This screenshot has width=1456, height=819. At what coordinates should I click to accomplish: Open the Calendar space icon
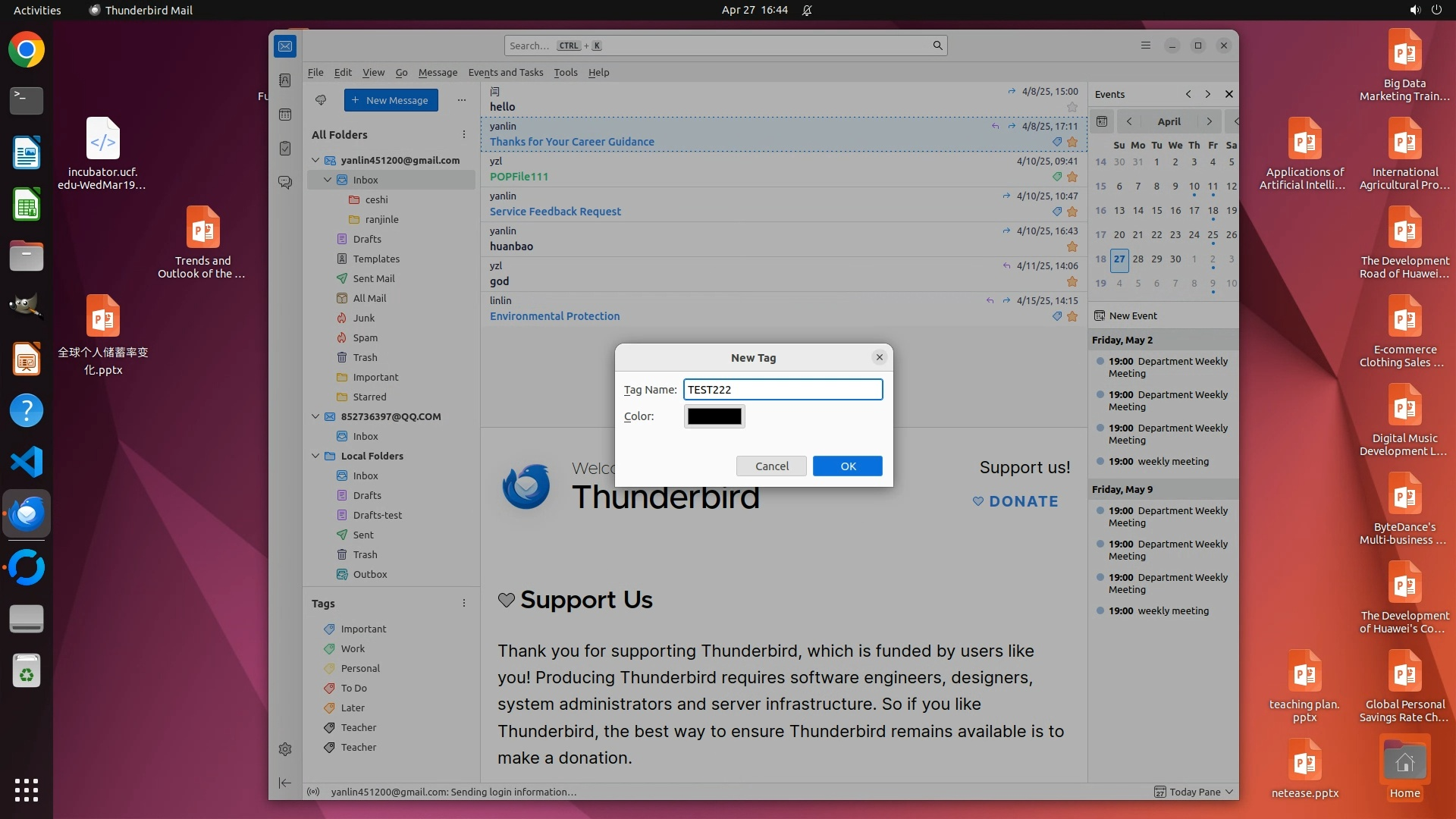click(x=285, y=115)
